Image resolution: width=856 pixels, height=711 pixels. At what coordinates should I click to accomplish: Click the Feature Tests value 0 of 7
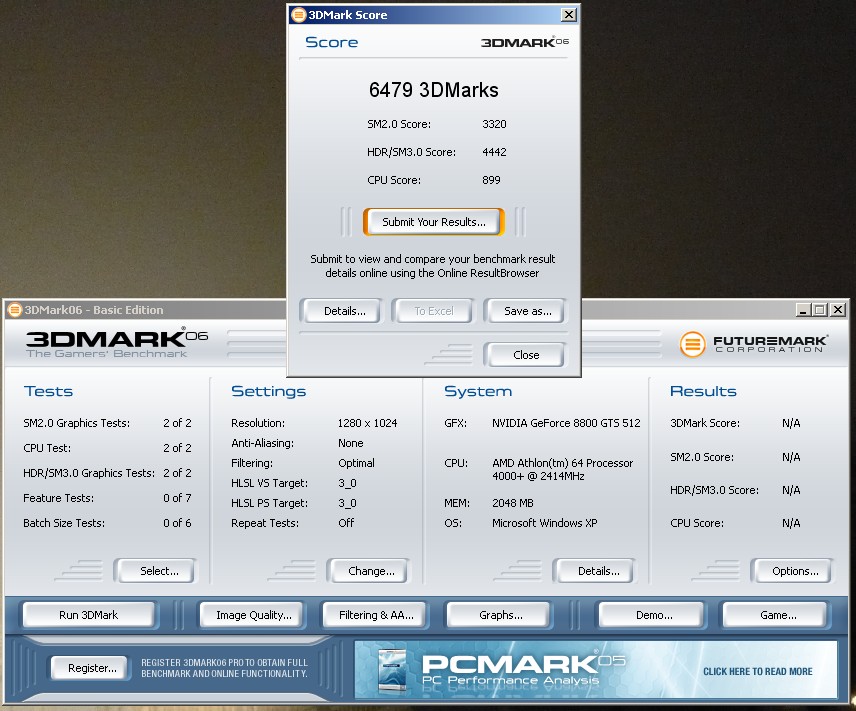(177, 498)
